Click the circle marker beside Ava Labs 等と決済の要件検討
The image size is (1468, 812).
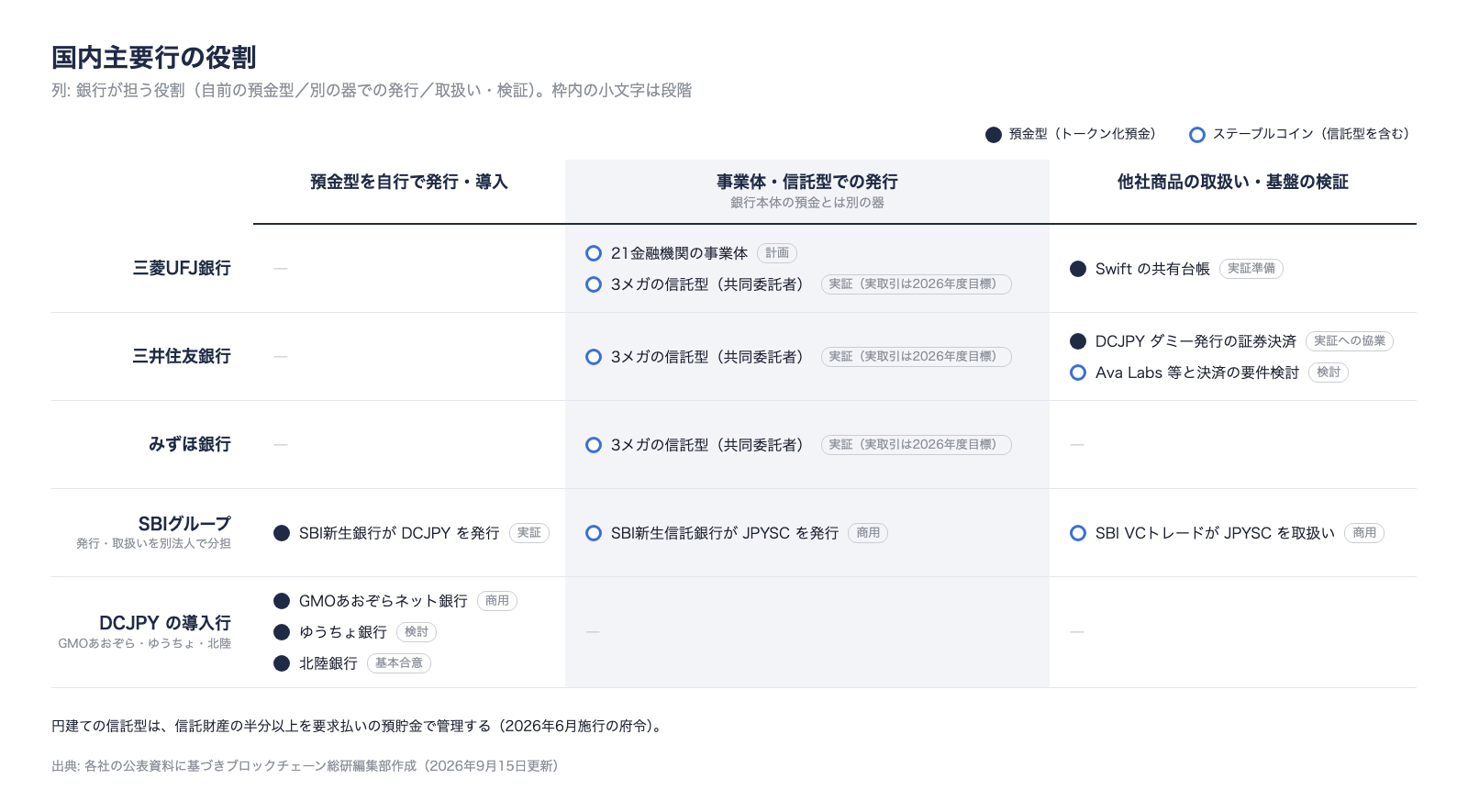coord(1078,373)
